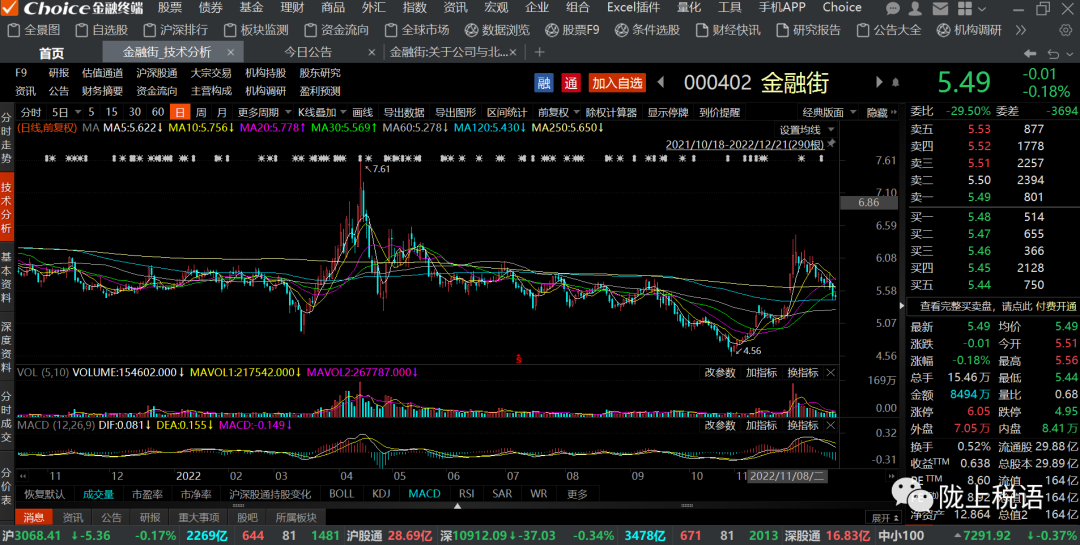Switch to 分时 intraday view

(x=31, y=112)
